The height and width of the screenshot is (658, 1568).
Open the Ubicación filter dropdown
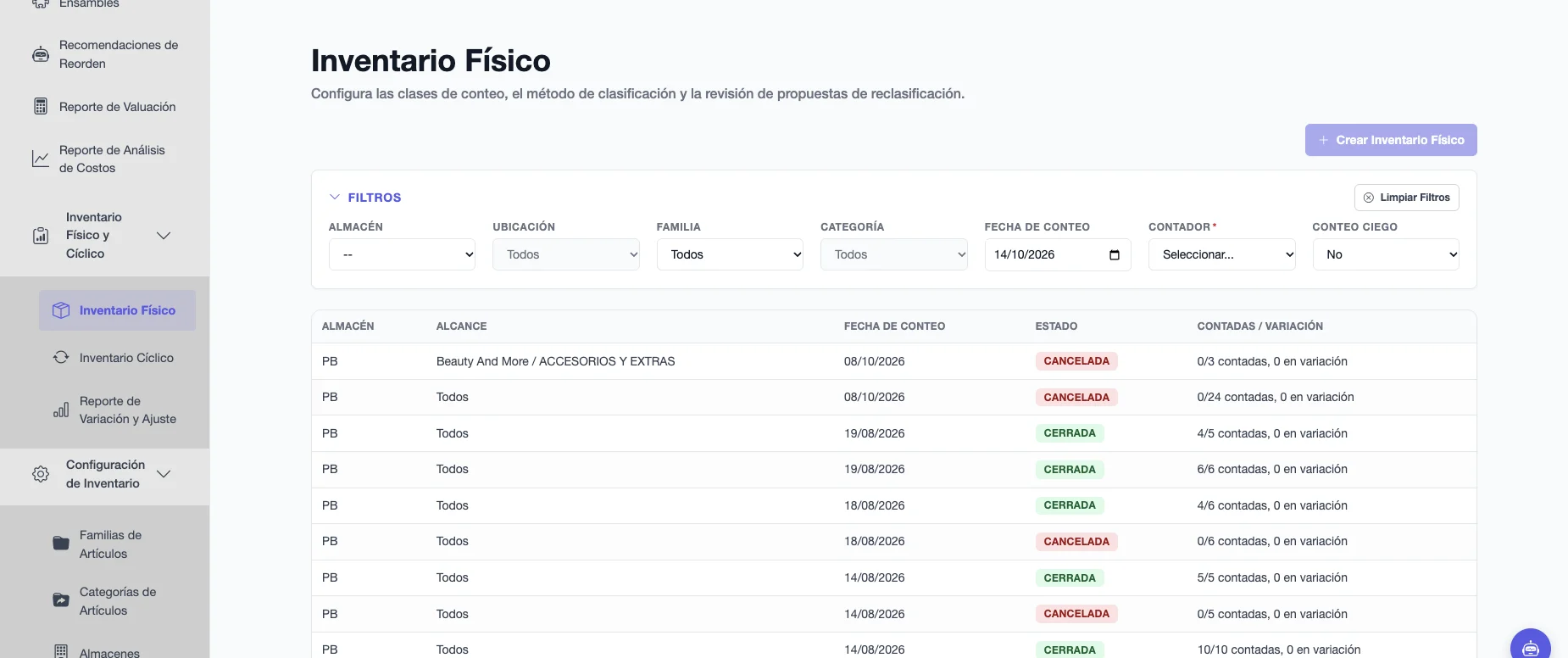pos(566,254)
